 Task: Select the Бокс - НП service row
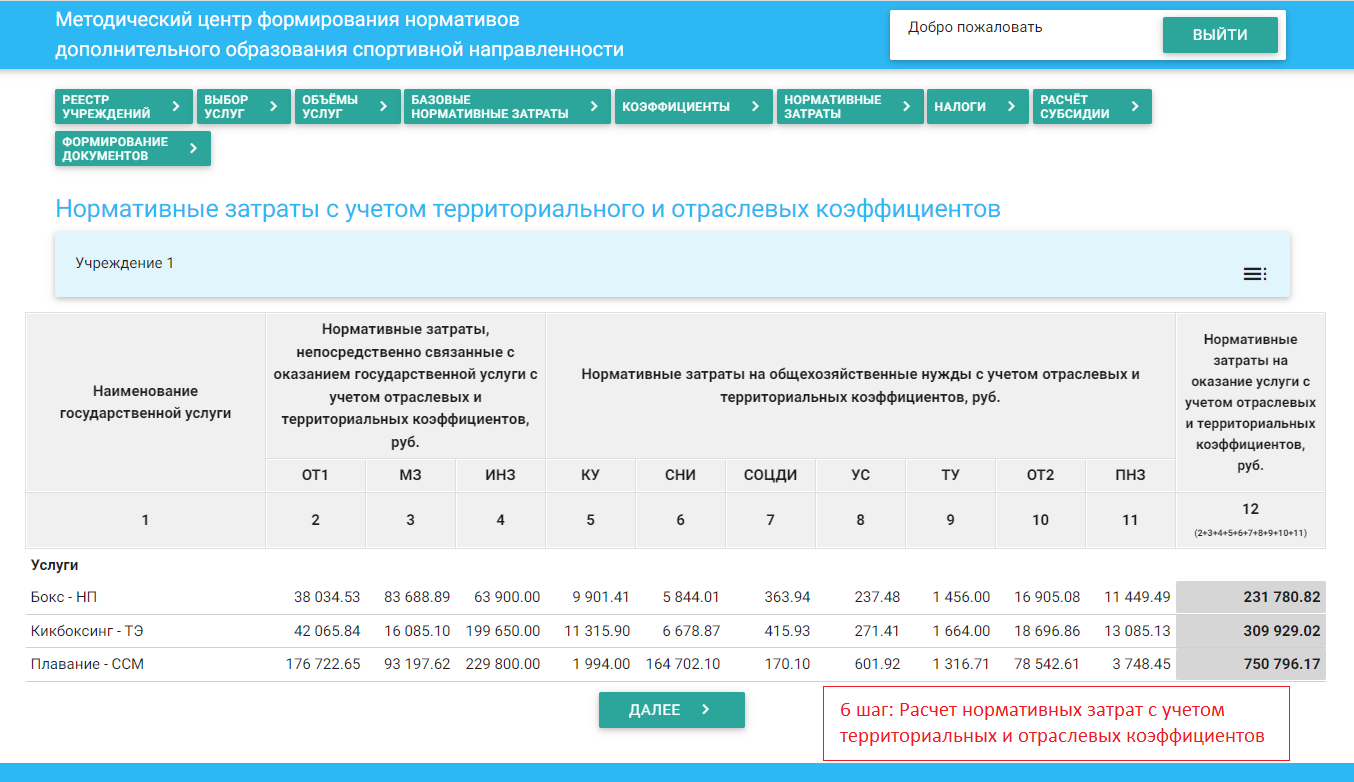64,597
